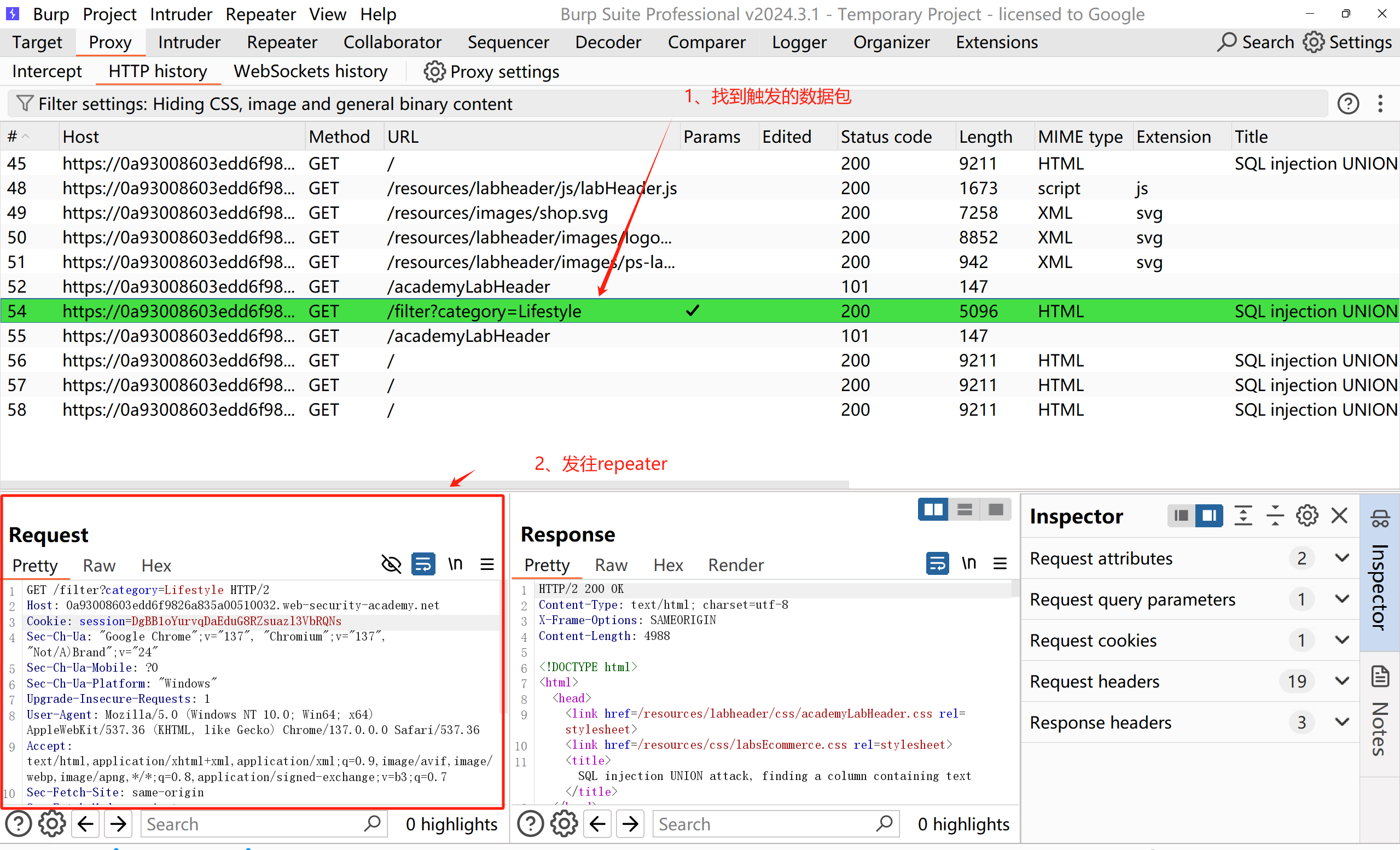This screenshot has height=850, width=1400.
Task: Open the Proxy settings gear
Action: (x=434, y=72)
